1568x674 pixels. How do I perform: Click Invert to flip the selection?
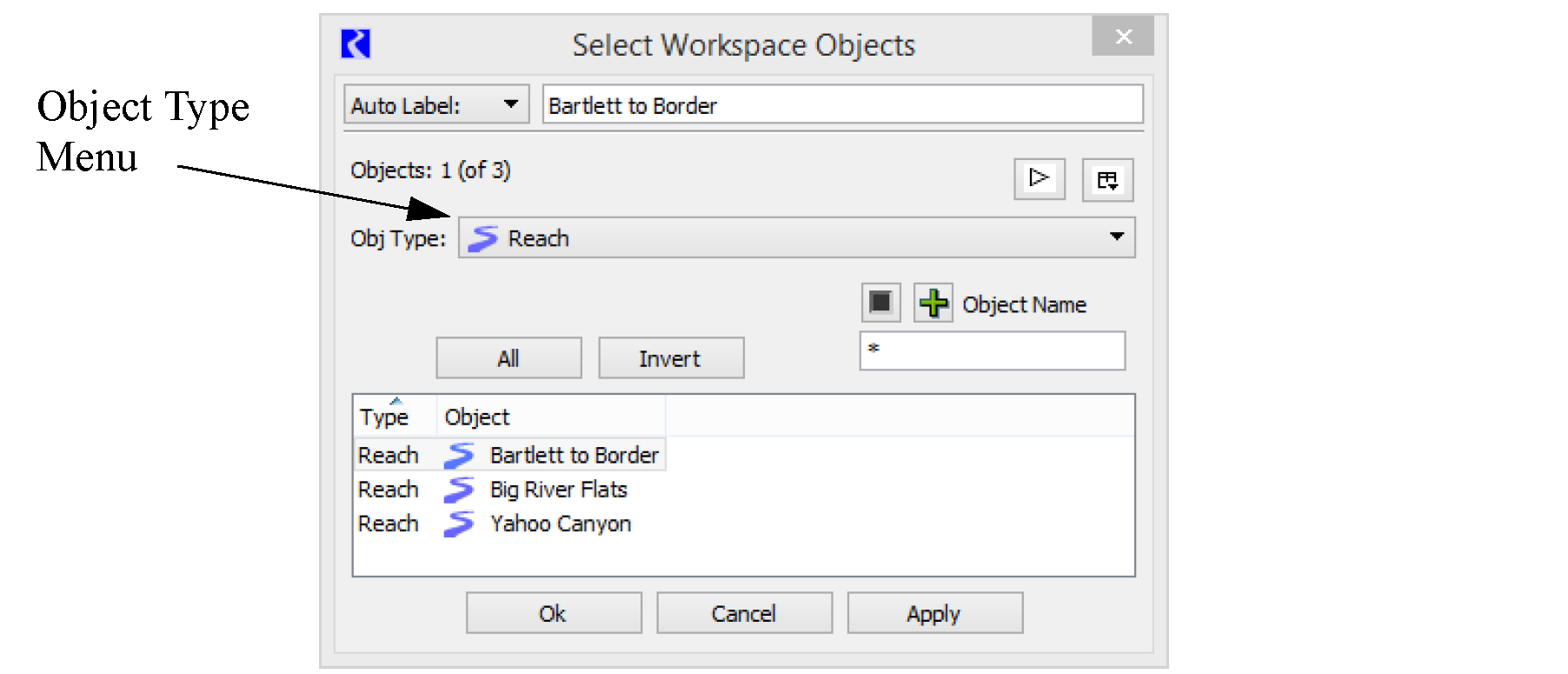coord(670,358)
